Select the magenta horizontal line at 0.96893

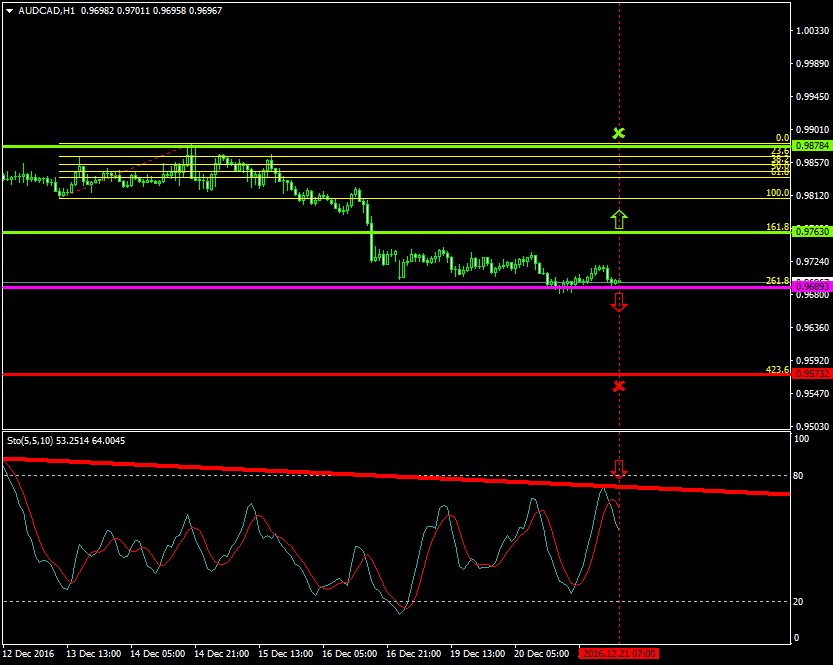pos(396,287)
